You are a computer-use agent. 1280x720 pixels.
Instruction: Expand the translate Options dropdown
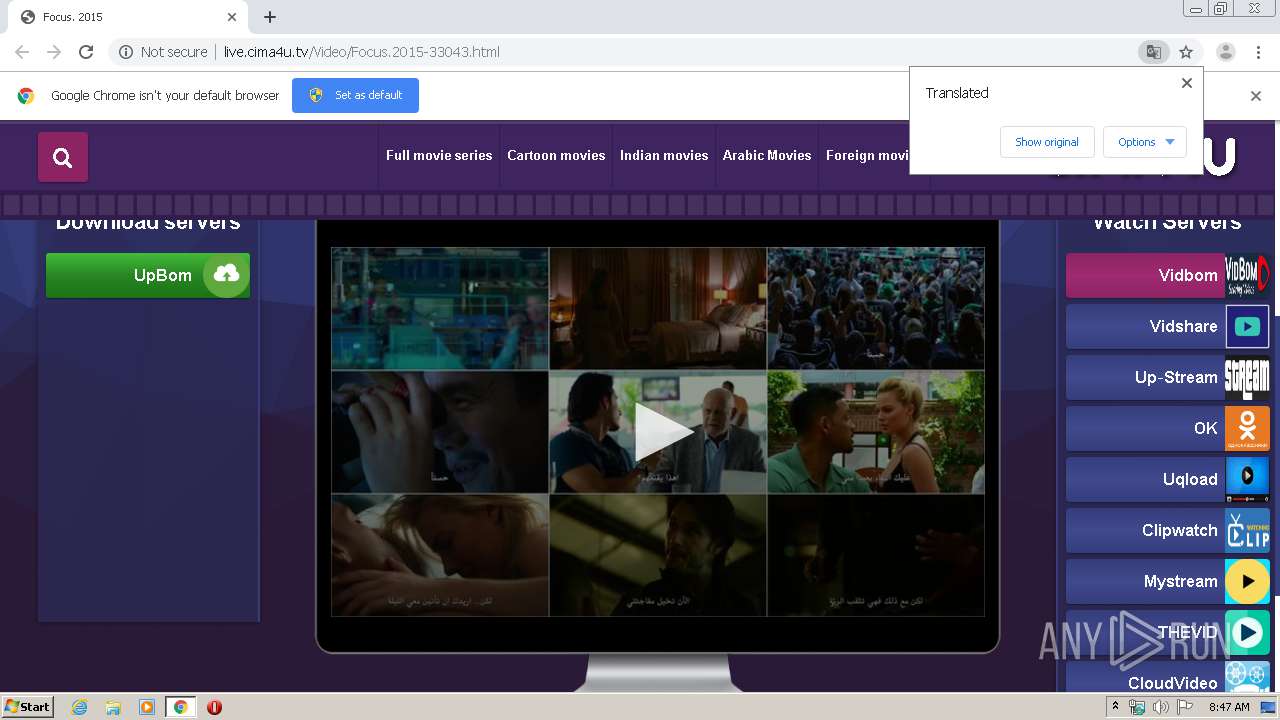click(x=1145, y=142)
